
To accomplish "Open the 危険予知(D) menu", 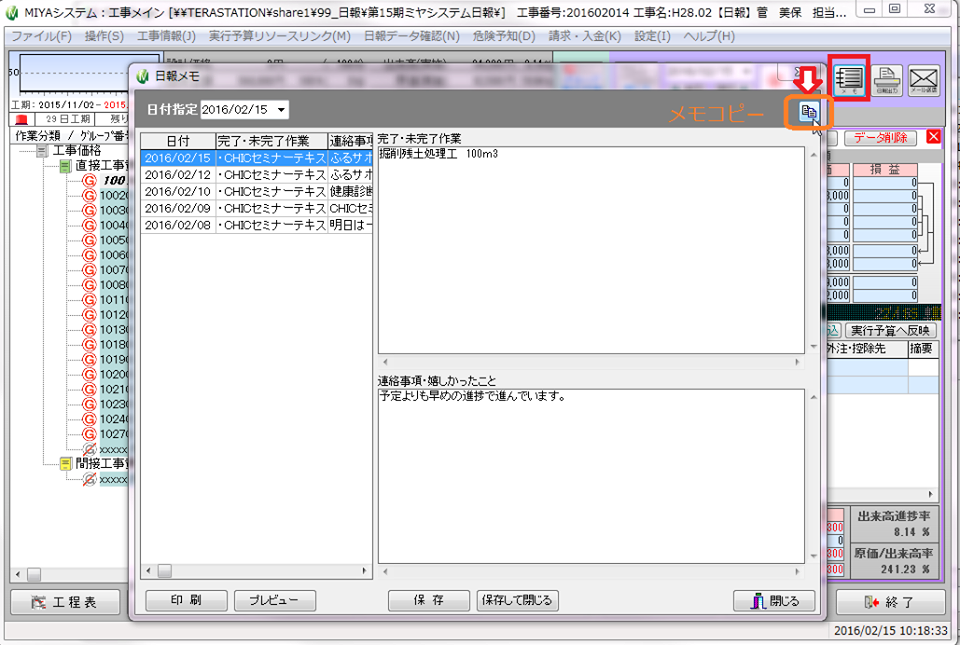I will (x=504, y=36).
